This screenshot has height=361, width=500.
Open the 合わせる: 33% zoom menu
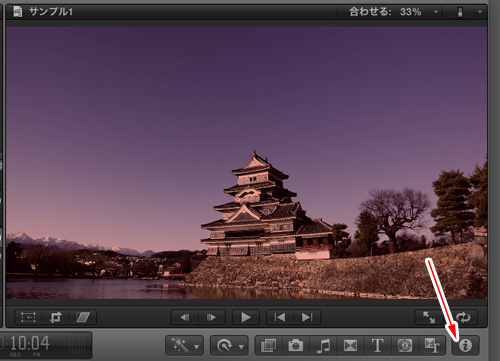point(393,12)
